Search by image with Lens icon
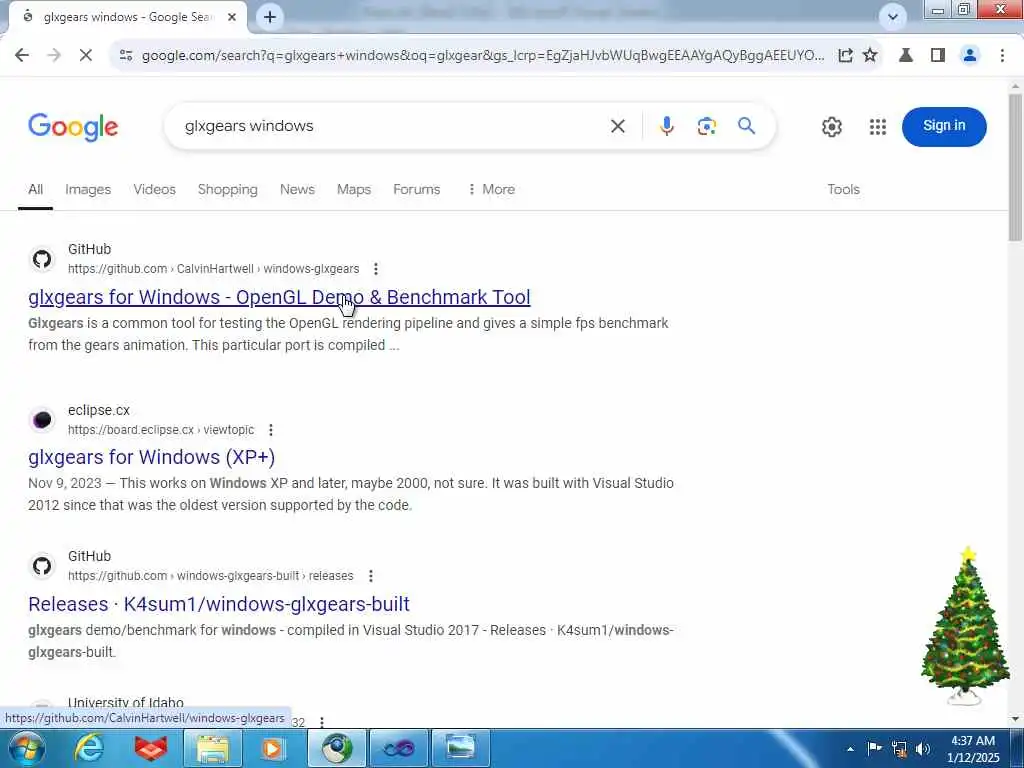1024x768 pixels. coord(707,126)
